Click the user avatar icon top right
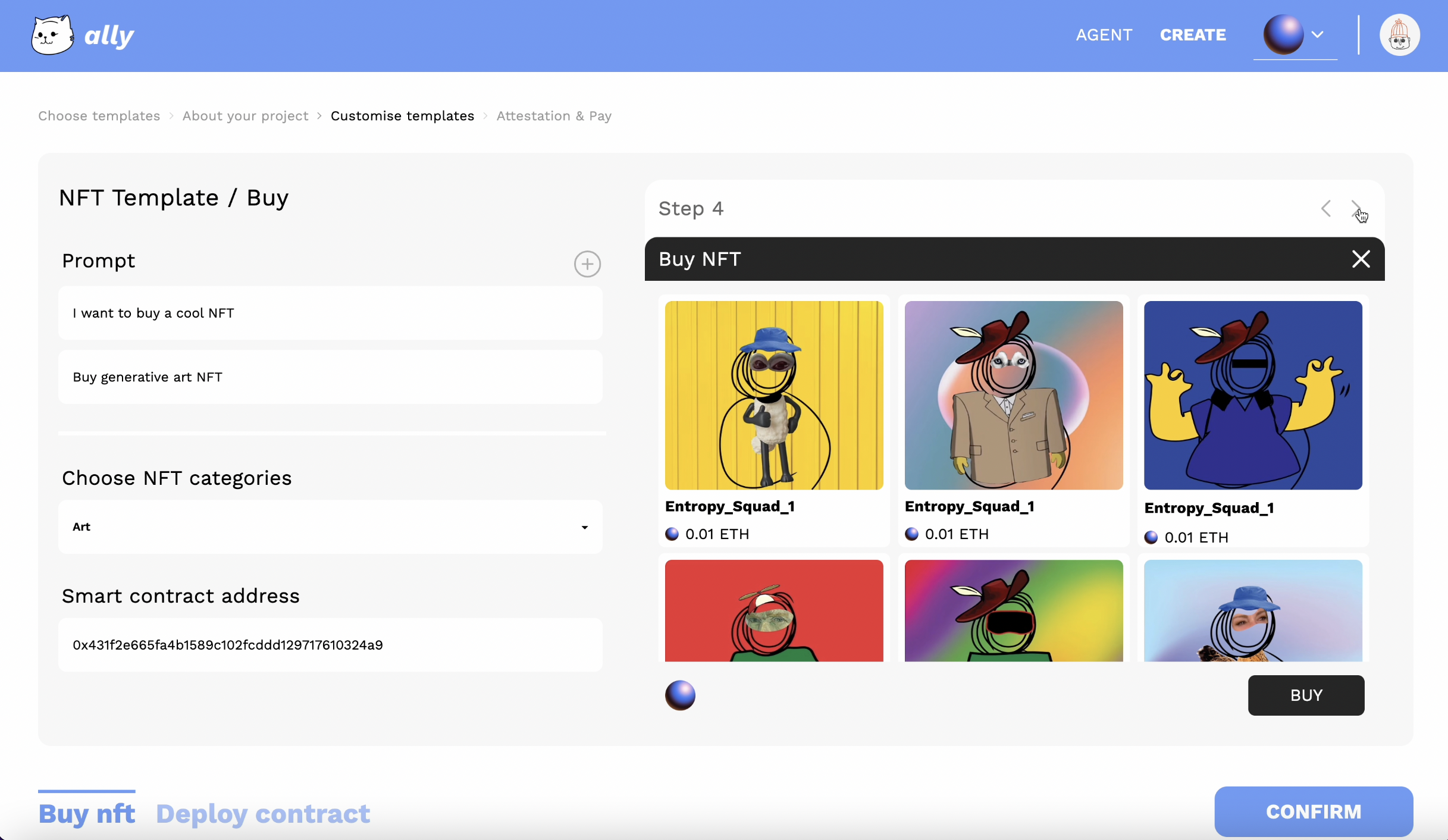This screenshot has width=1448, height=840. coord(1400,34)
